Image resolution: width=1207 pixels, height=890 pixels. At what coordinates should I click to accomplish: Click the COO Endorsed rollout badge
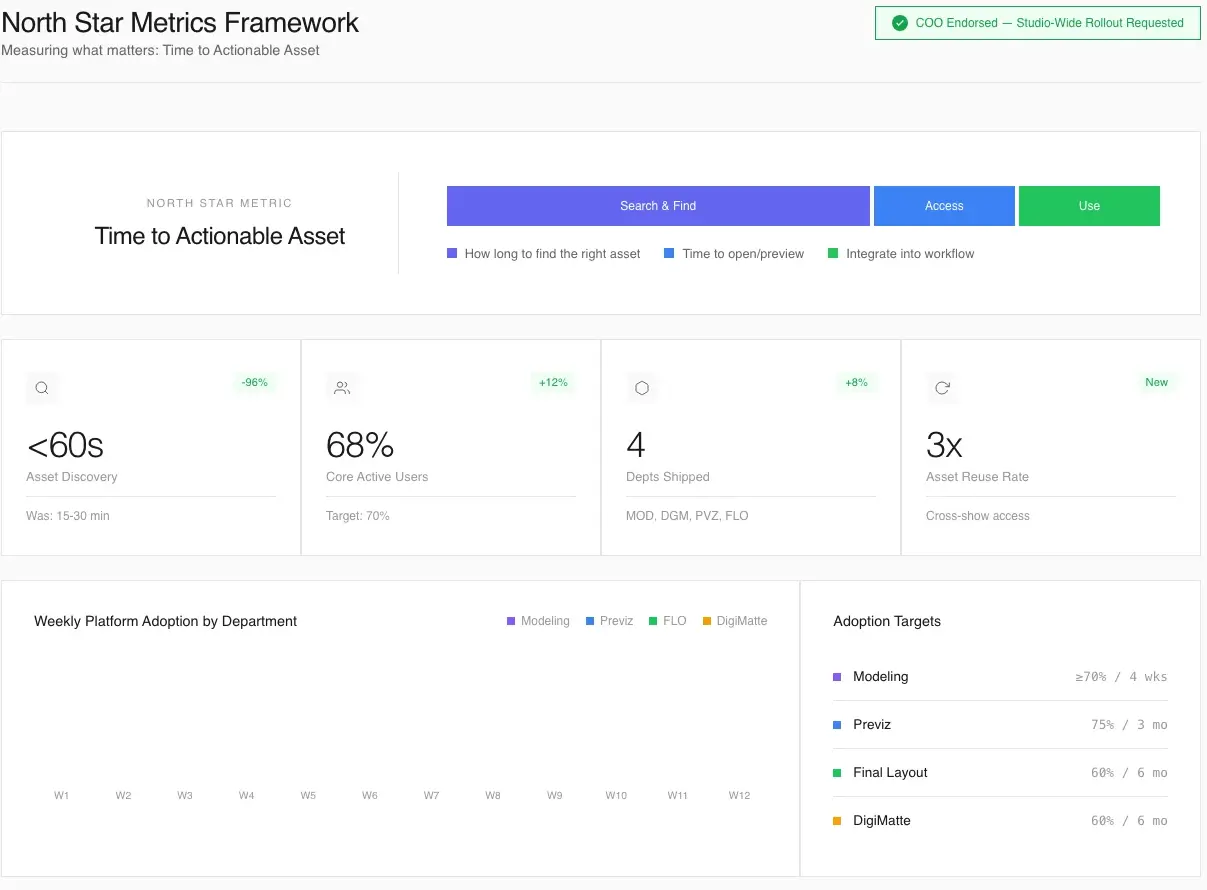pos(1037,22)
